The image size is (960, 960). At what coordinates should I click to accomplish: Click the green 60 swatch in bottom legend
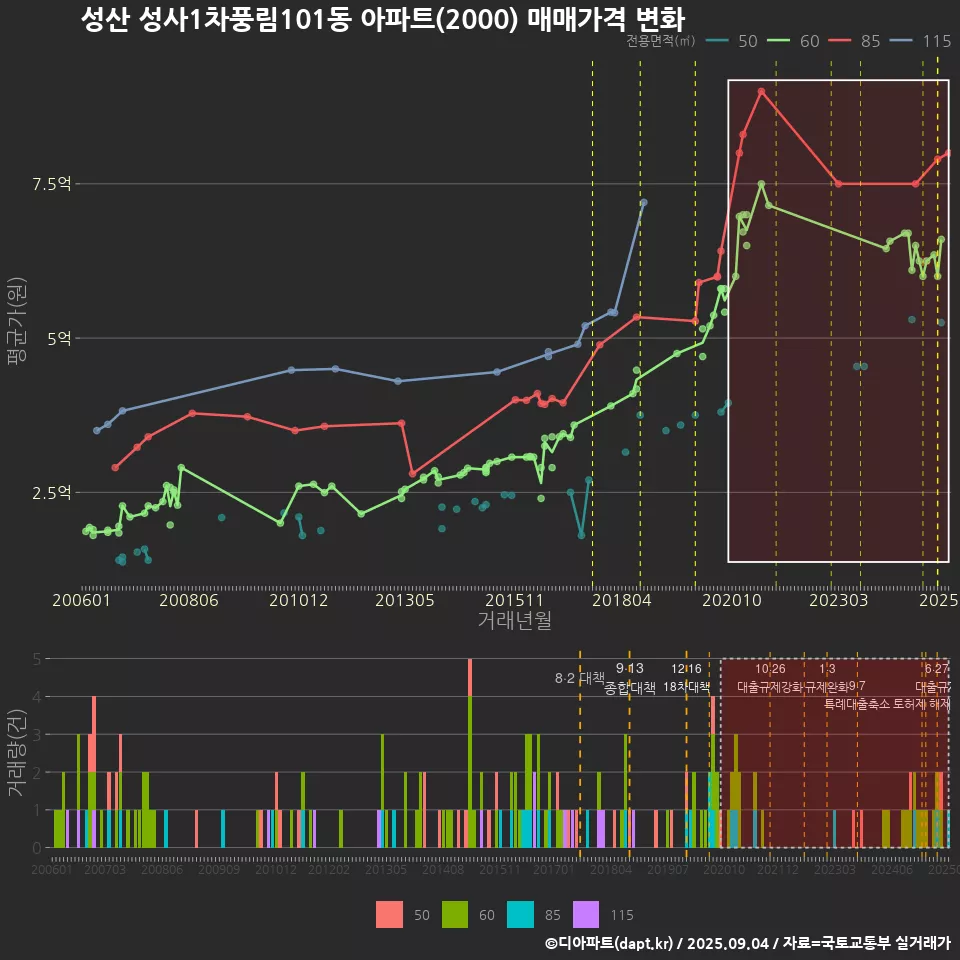click(x=455, y=915)
